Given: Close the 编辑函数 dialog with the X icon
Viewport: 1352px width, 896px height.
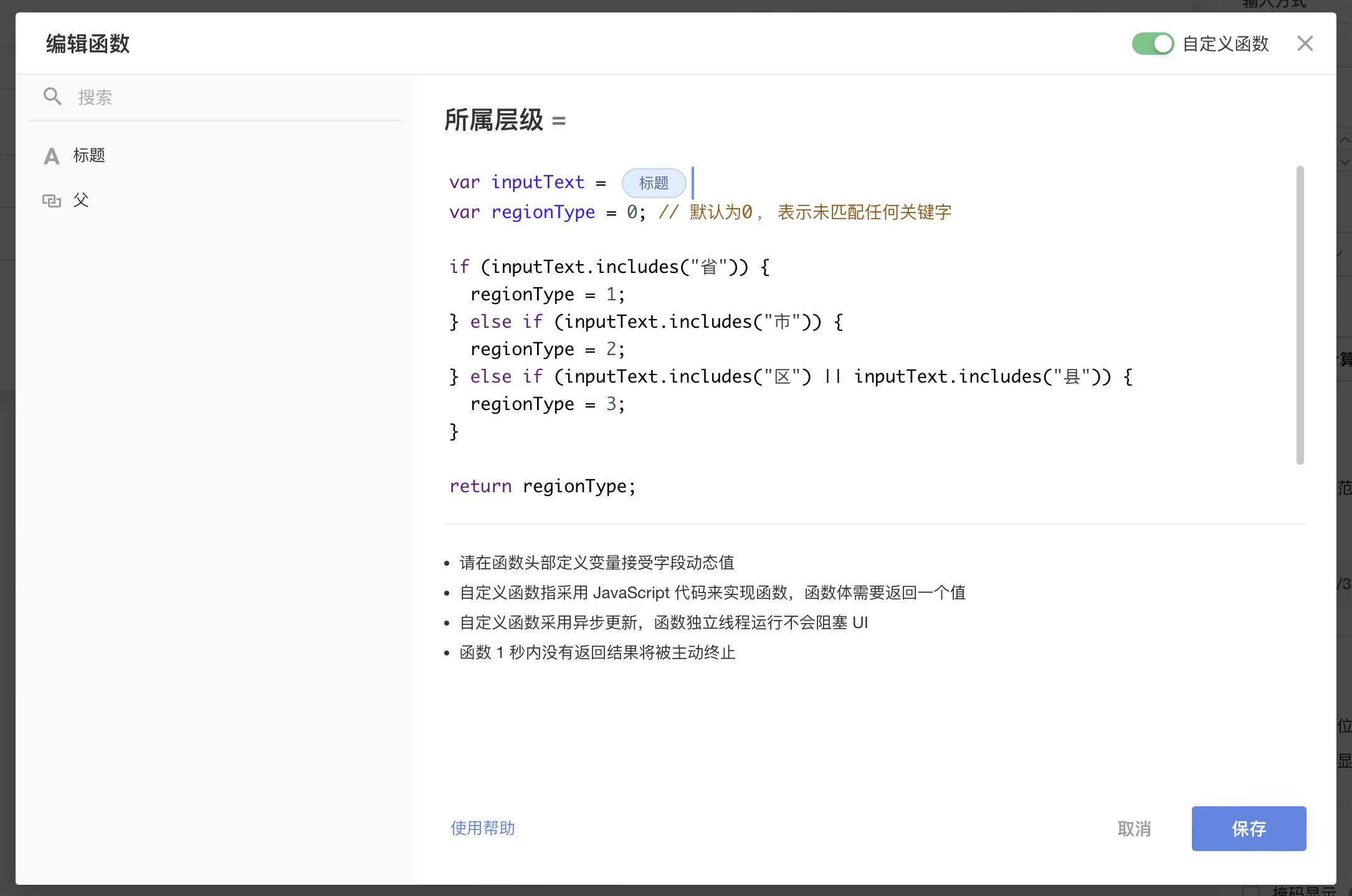Looking at the screenshot, I should click(x=1305, y=44).
